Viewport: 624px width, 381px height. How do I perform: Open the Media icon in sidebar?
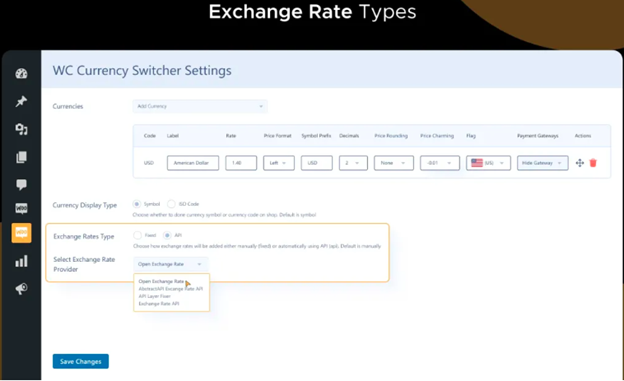[21, 129]
